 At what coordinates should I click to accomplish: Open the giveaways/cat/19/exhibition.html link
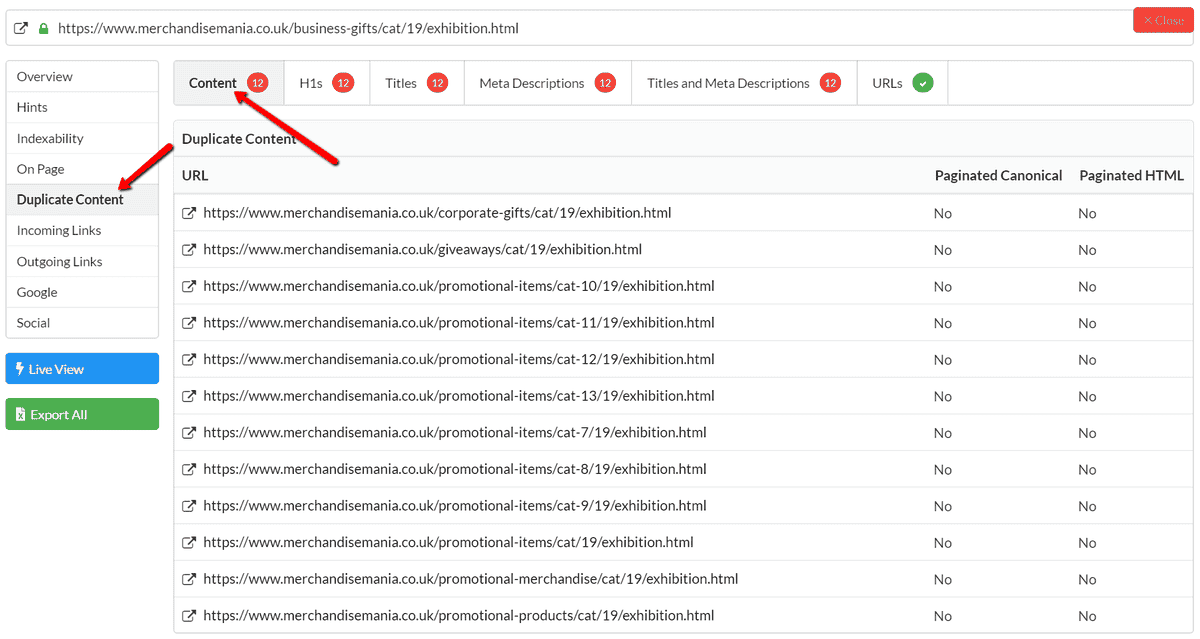(422, 250)
